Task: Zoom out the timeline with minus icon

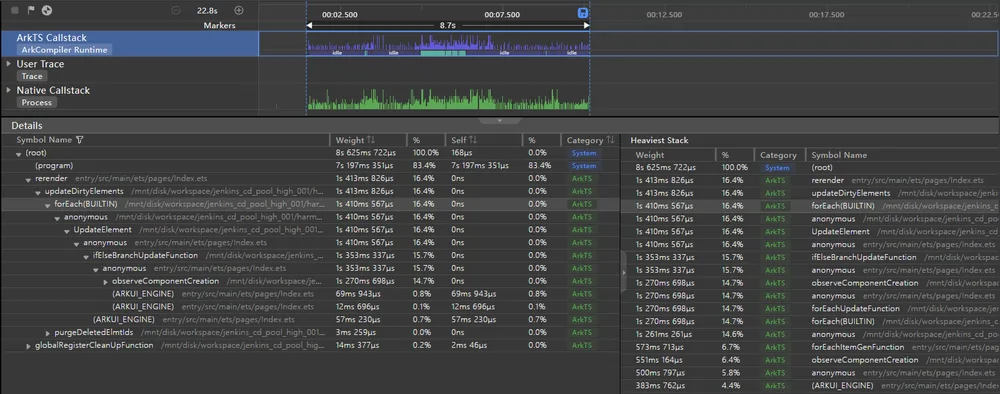Action: coord(176,10)
